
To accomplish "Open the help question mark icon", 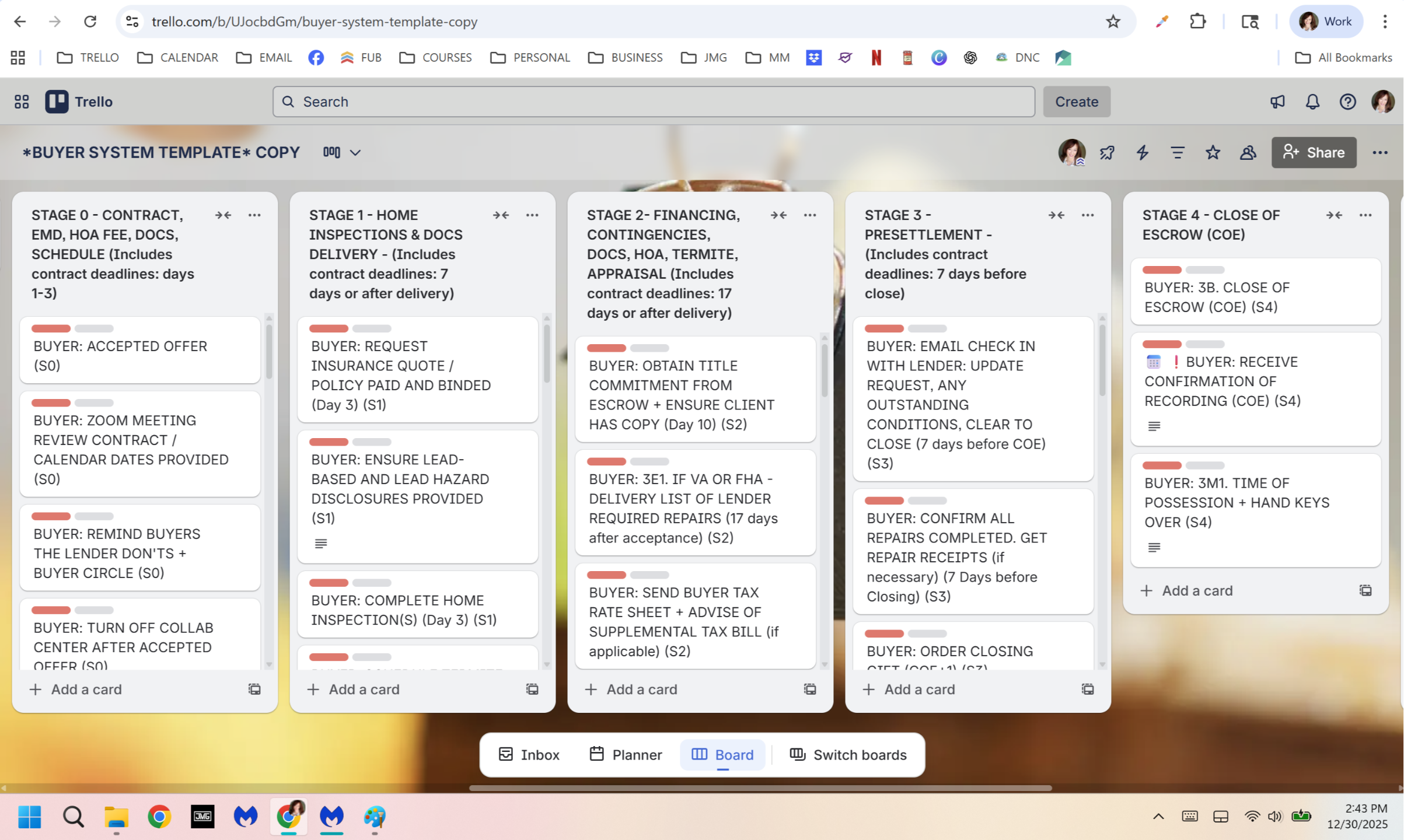I will coord(1347,101).
